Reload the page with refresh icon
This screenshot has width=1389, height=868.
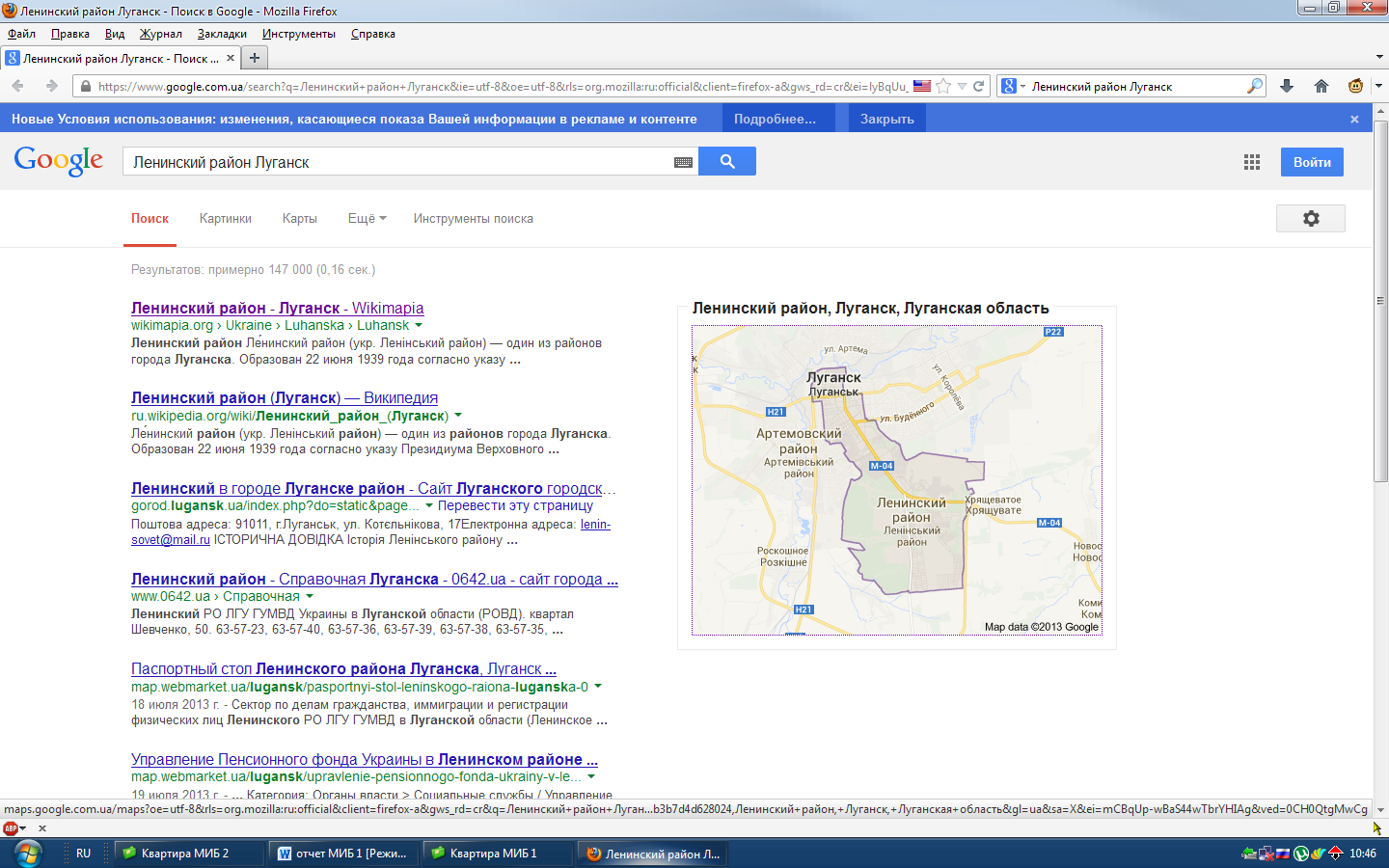click(x=978, y=86)
